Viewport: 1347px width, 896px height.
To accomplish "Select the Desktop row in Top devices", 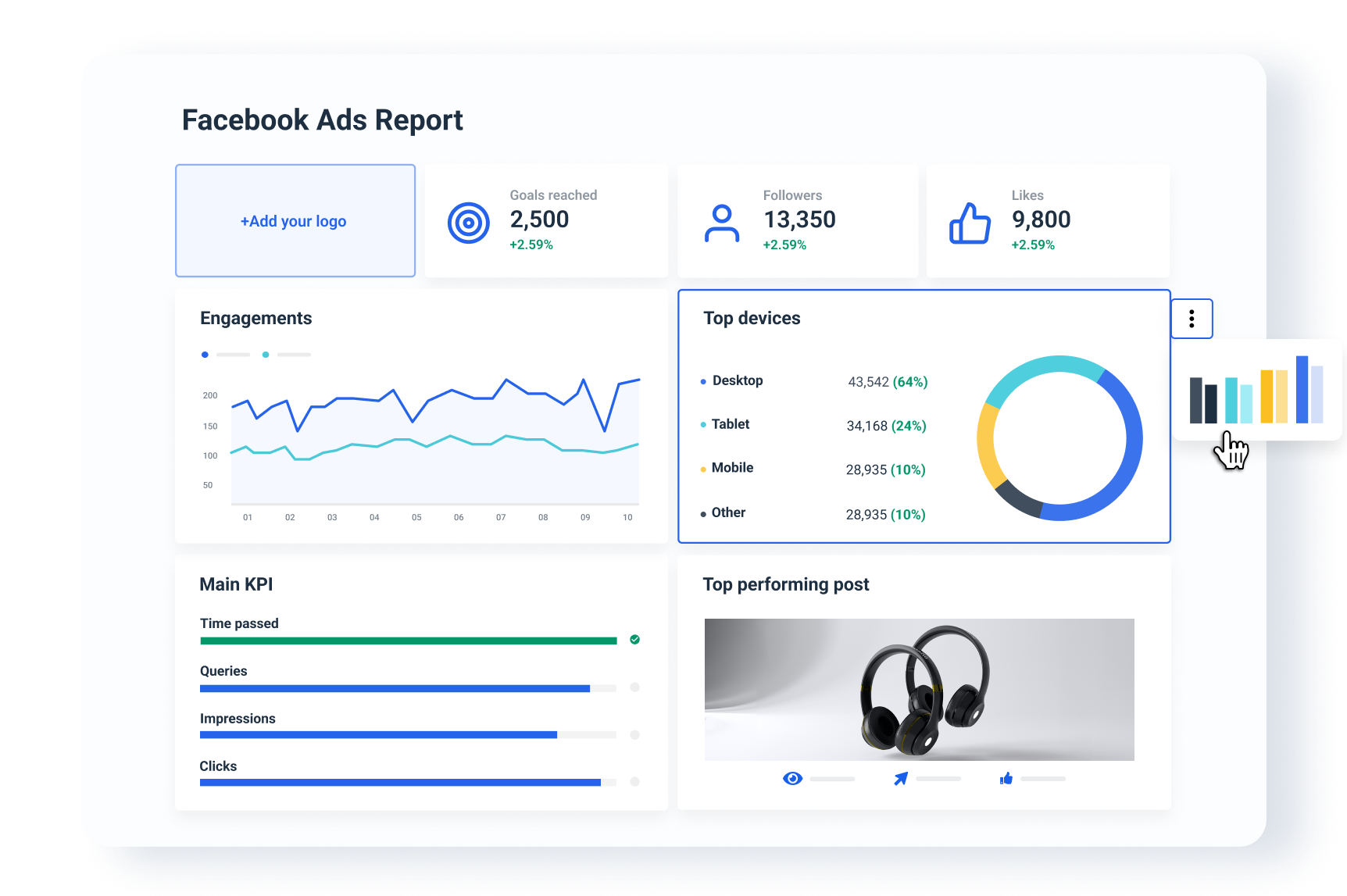I will (813, 381).
